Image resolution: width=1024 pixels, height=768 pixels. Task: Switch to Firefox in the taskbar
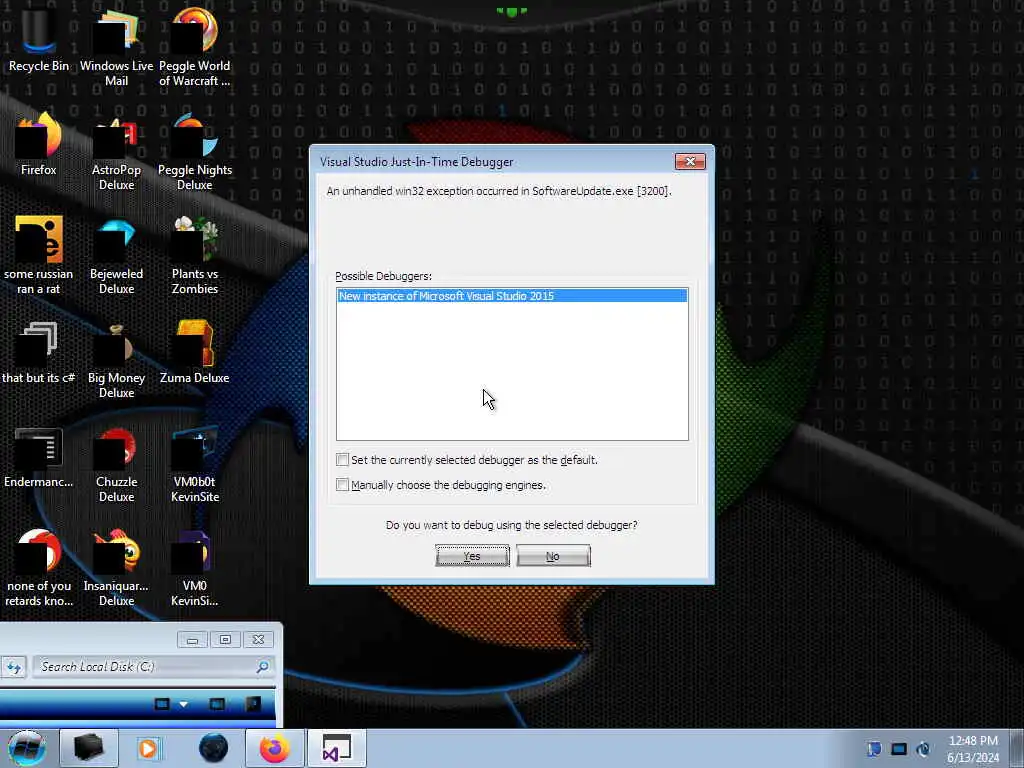[x=275, y=748]
